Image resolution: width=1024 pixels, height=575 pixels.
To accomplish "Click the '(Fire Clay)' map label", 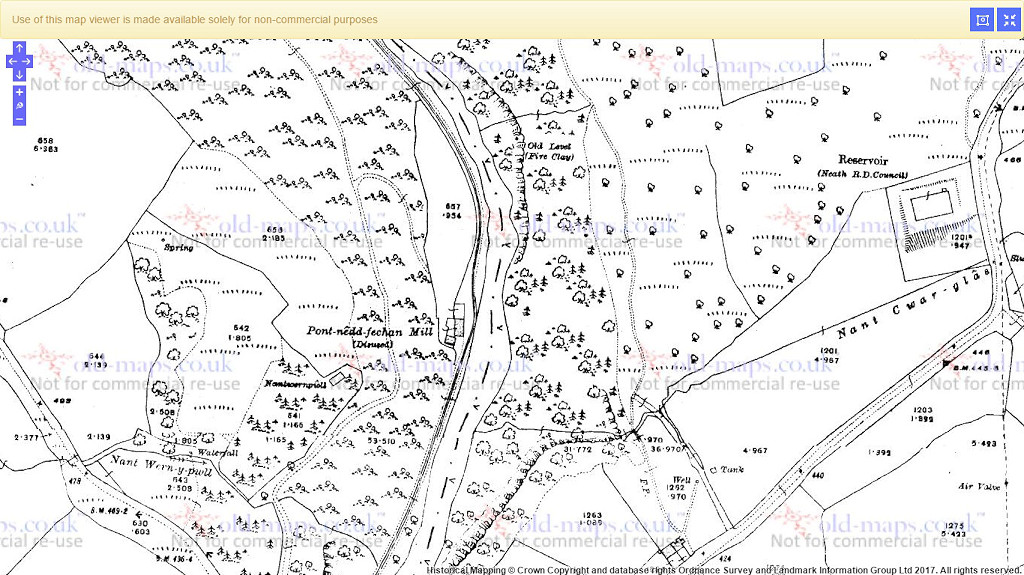I will click(x=549, y=157).
